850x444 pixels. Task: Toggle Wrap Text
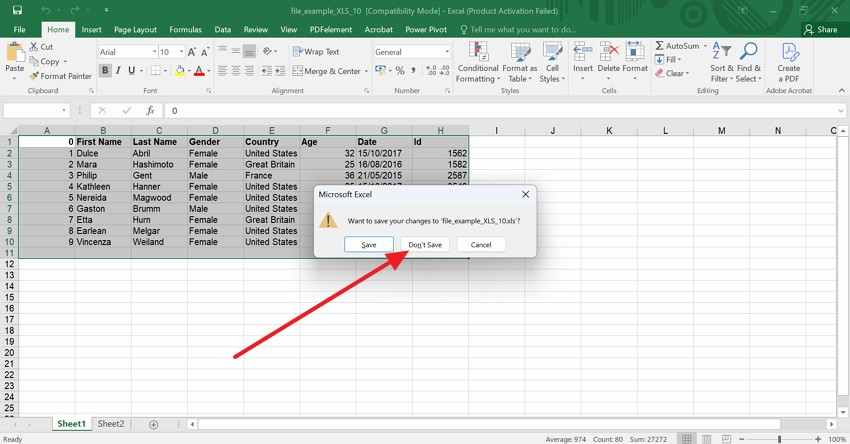[x=316, y=52]
